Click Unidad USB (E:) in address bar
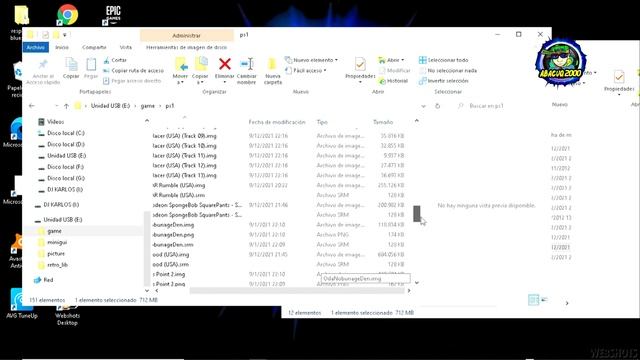 110,106
